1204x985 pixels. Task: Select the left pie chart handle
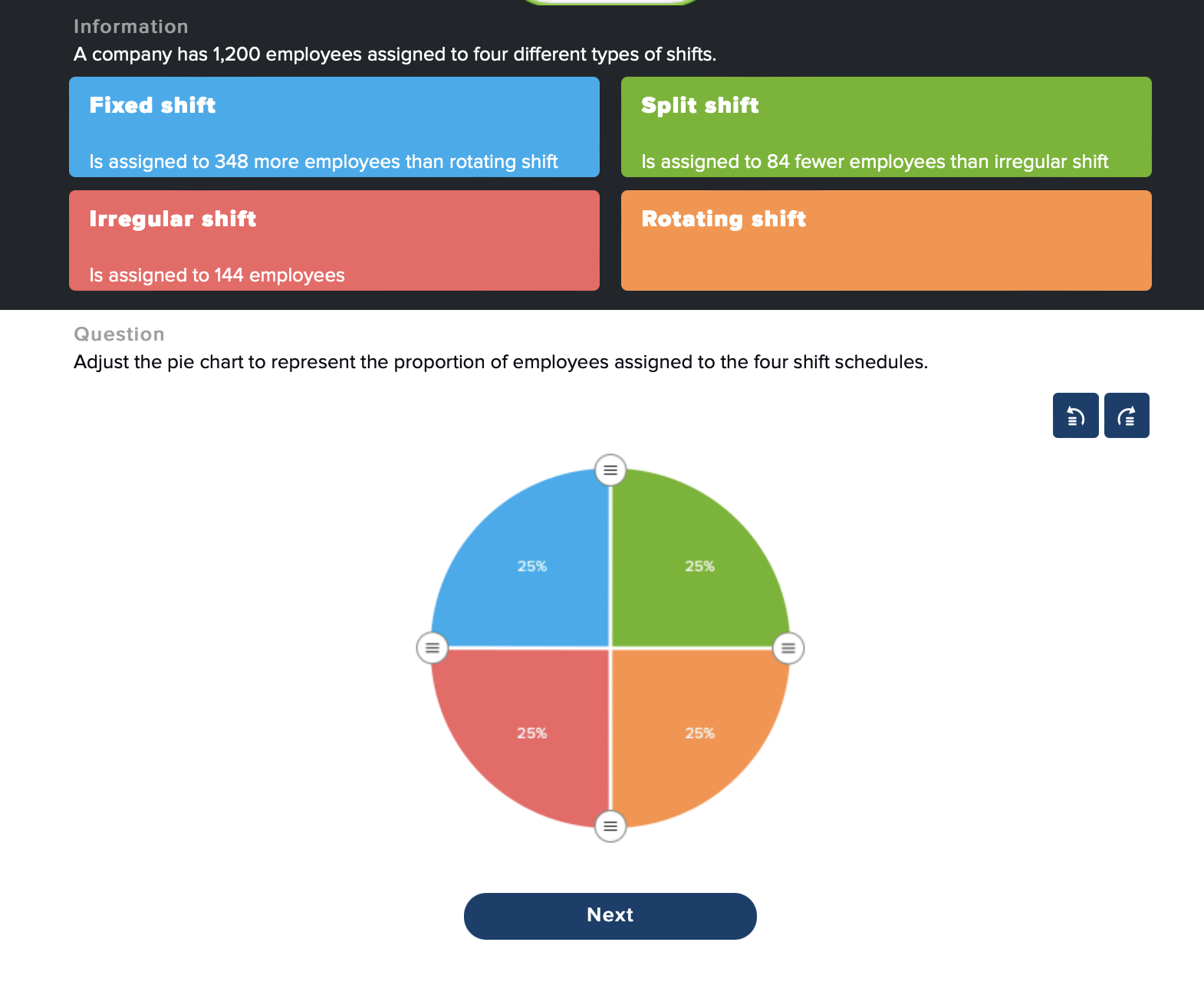[432, 647]
